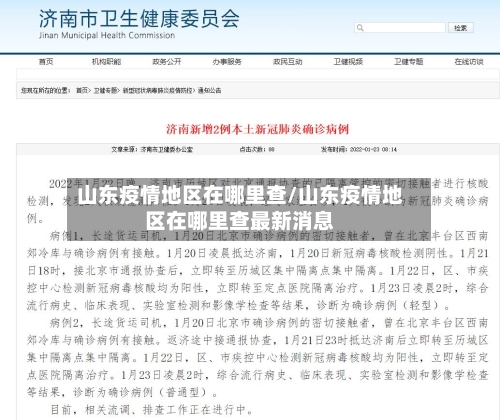Click the 文章来源: 济南市卫健委办公室 text
The height and width of the screenshot is (420, 500).
152,150
